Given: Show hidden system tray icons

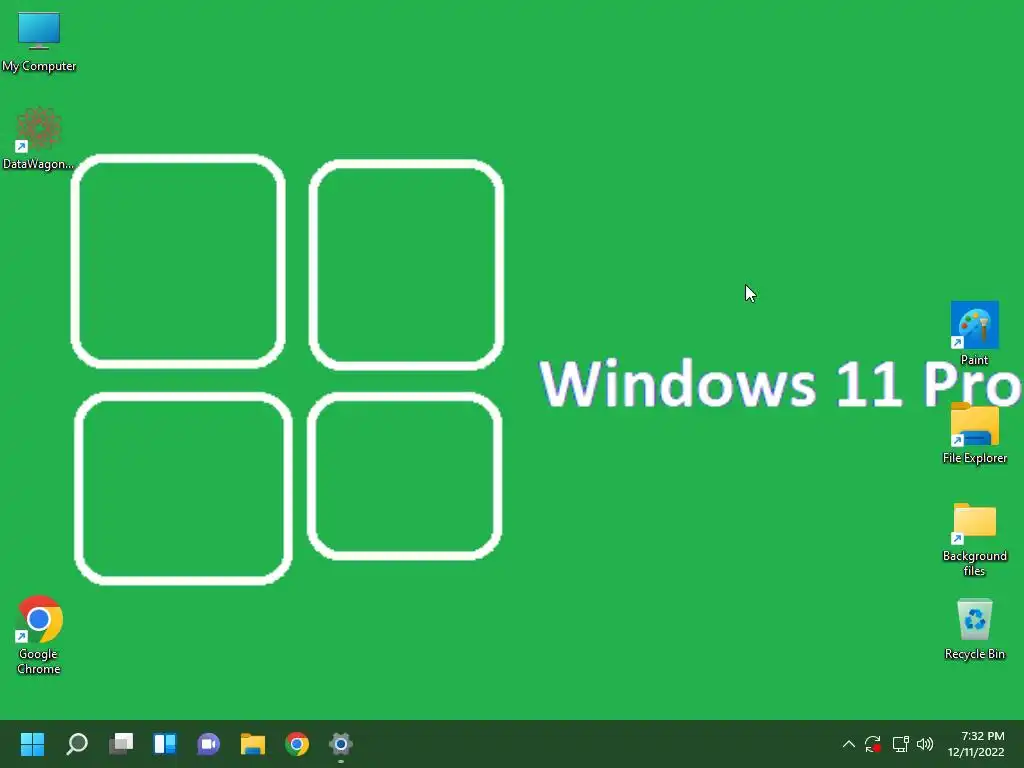Looking at the screenshot, I should click(848, 744).
